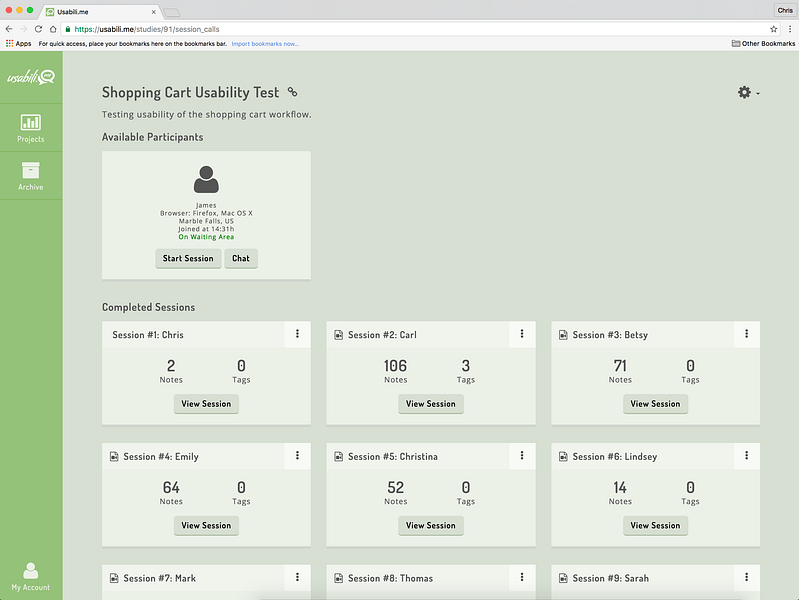Click Import bookmarks now link
799x600 pixels.
coord(265,44)
